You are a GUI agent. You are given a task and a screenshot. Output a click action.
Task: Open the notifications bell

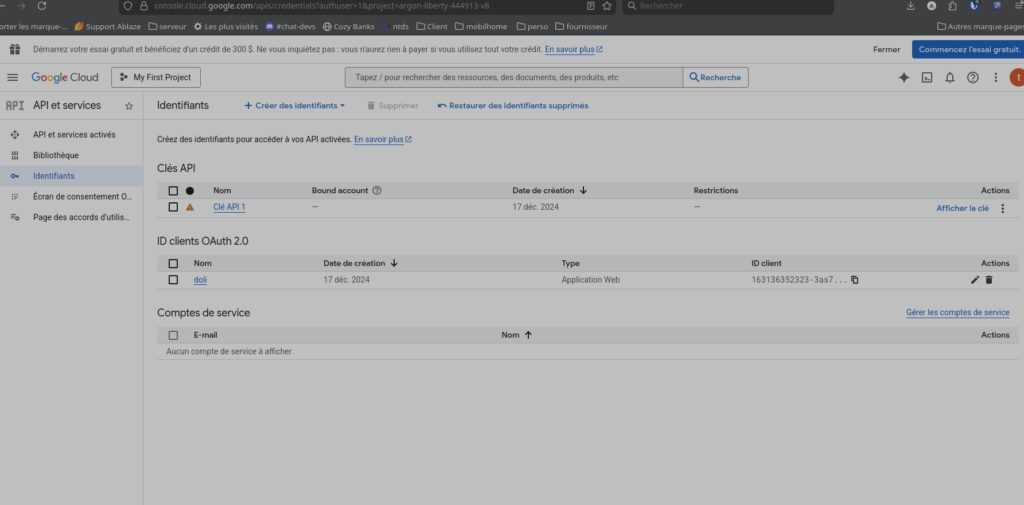point(950,77)
